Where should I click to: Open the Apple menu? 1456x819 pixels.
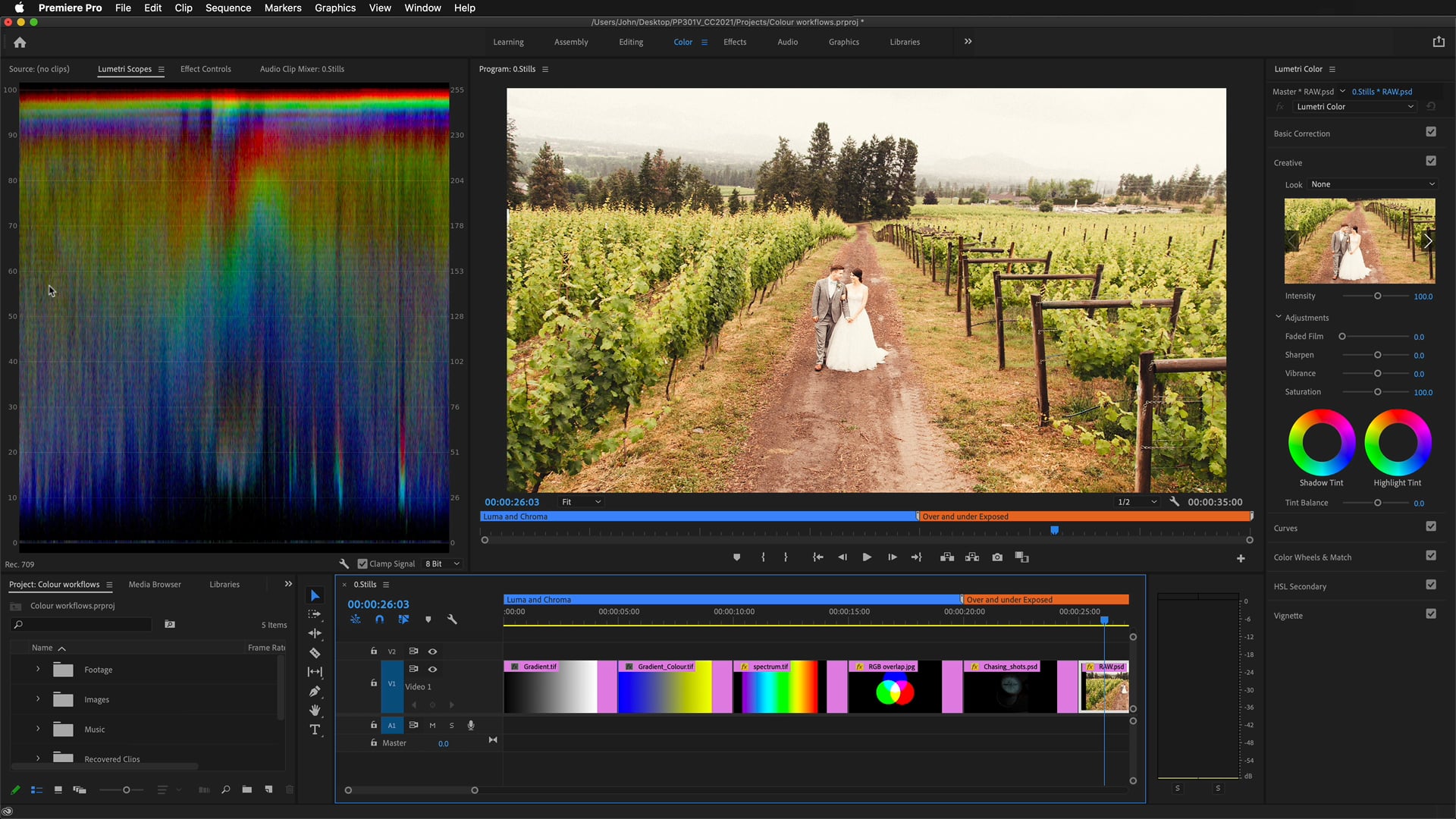click(20, 8)
